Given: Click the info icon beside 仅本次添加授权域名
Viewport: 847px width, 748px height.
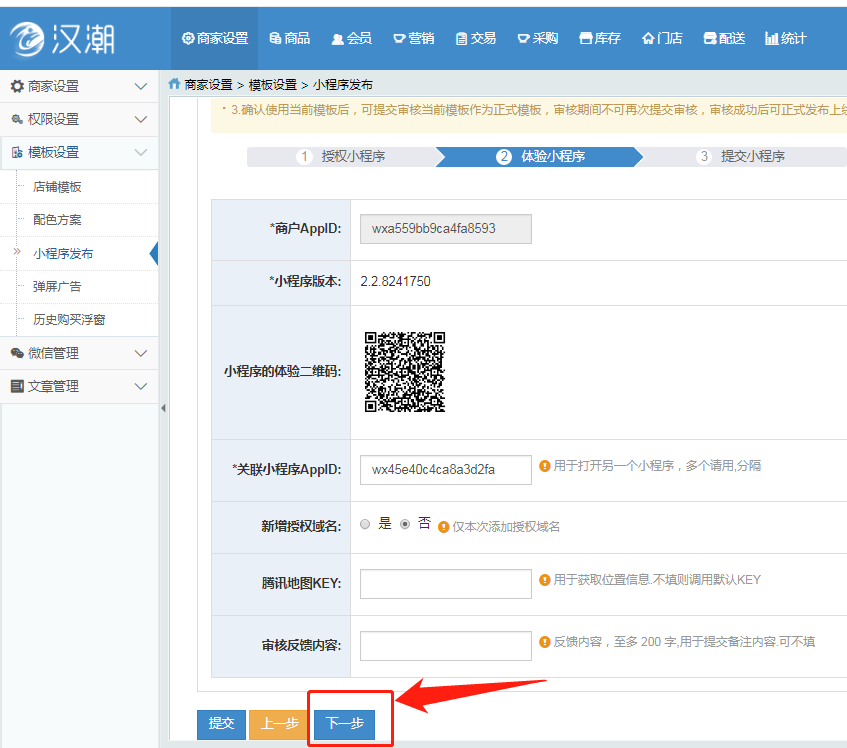Looking at the screenshot, I should coord(443,527).
